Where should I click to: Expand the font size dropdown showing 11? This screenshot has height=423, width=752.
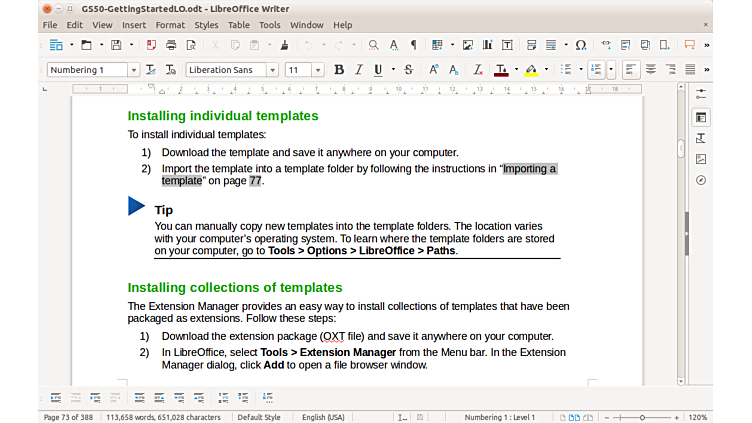(x=319, y=70)
